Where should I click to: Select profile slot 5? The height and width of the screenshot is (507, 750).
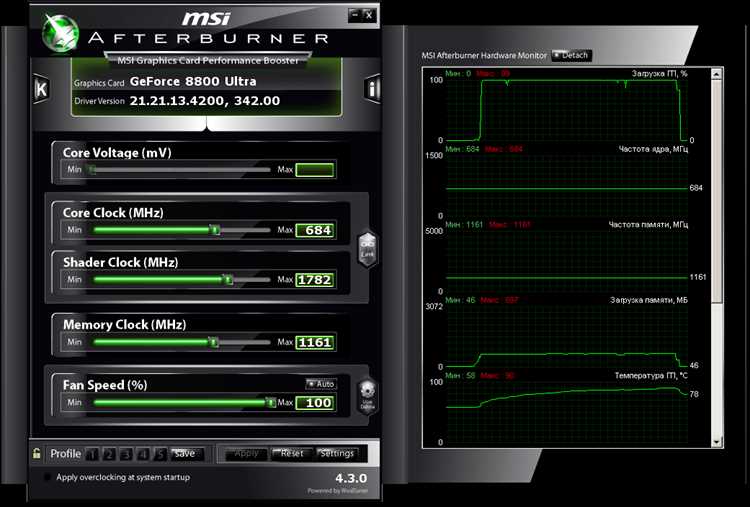pos(160,454)
